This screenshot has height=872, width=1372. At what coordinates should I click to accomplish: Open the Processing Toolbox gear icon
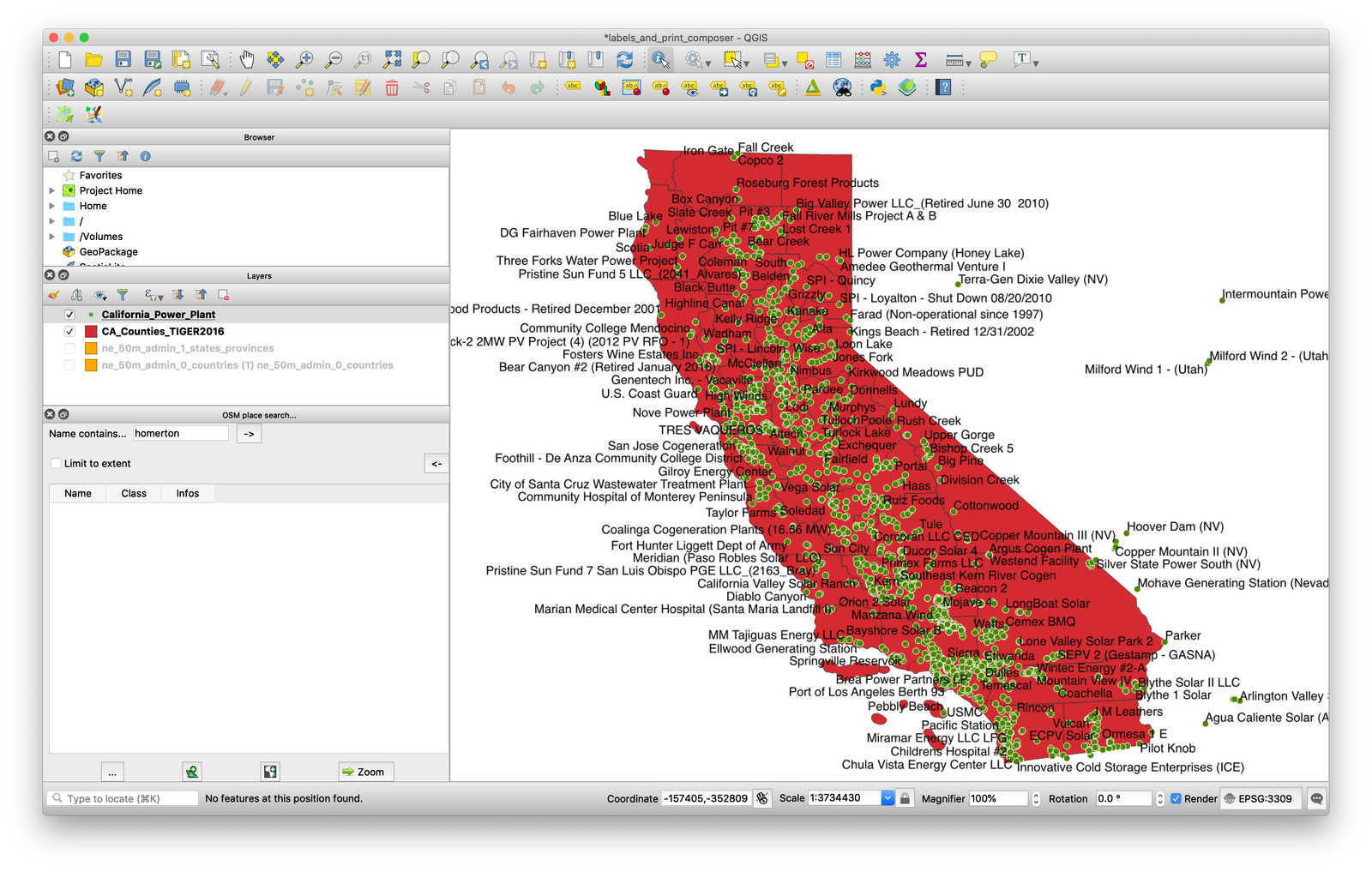click(892, 59)
